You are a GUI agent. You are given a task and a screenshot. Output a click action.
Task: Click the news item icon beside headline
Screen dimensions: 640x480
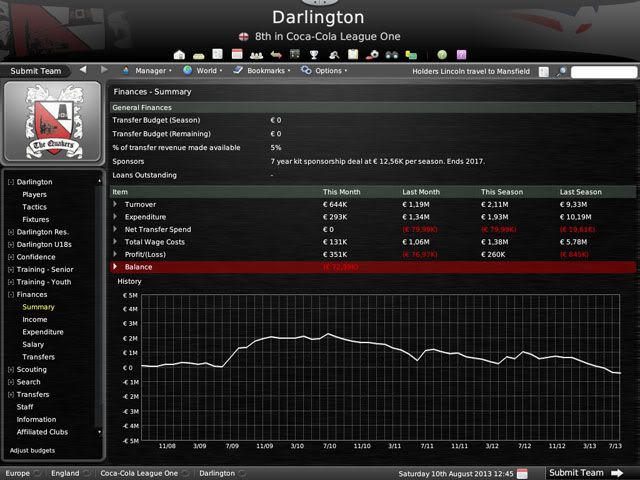[x=543, y=72]
